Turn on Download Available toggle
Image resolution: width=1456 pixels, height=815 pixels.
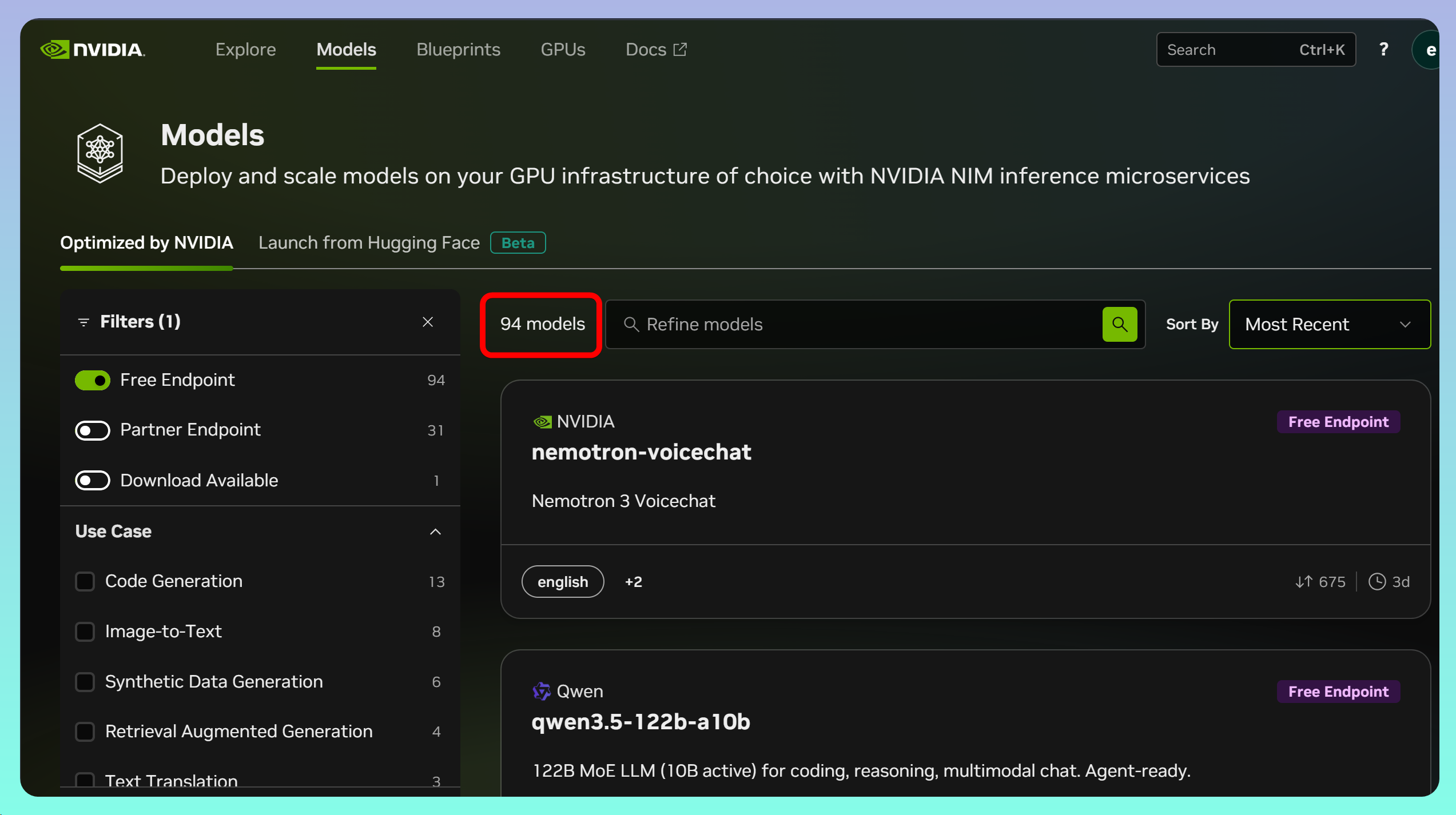pyautogui.click(x=93, y=481)
